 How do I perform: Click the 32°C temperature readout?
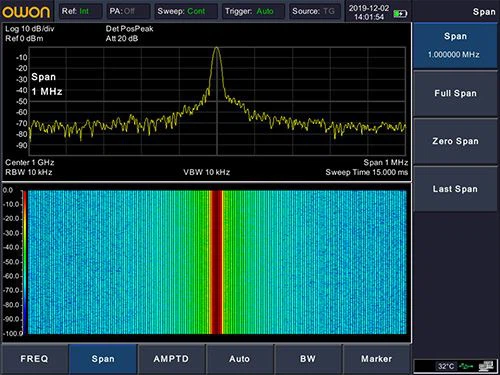tap(446, 366)
